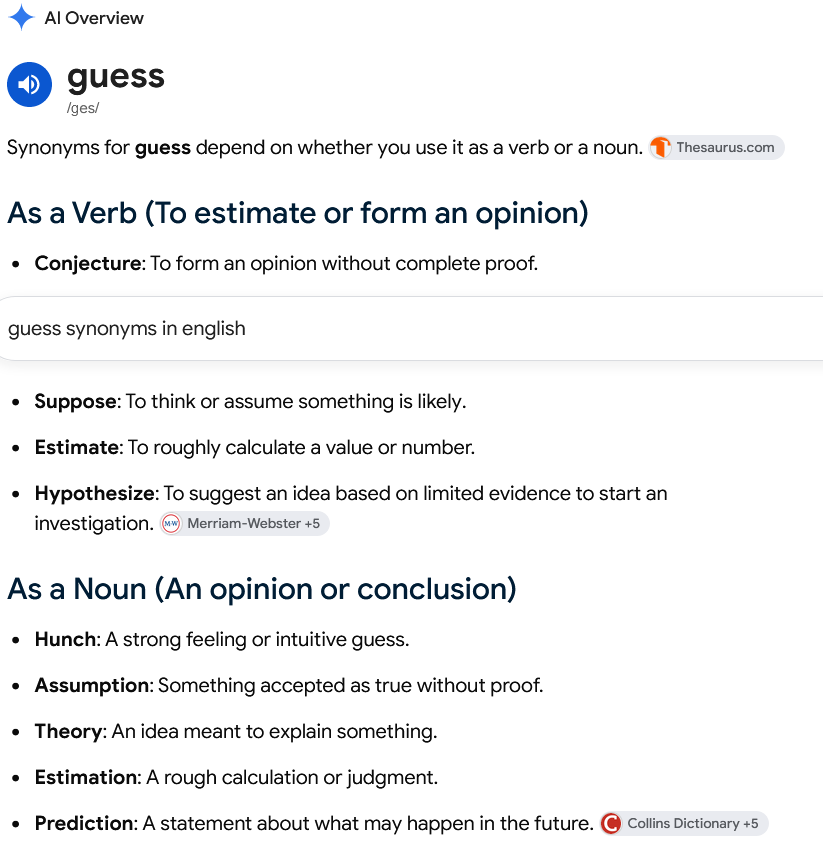Click the orange Thesaurus.com logo icon

point(661,147)
